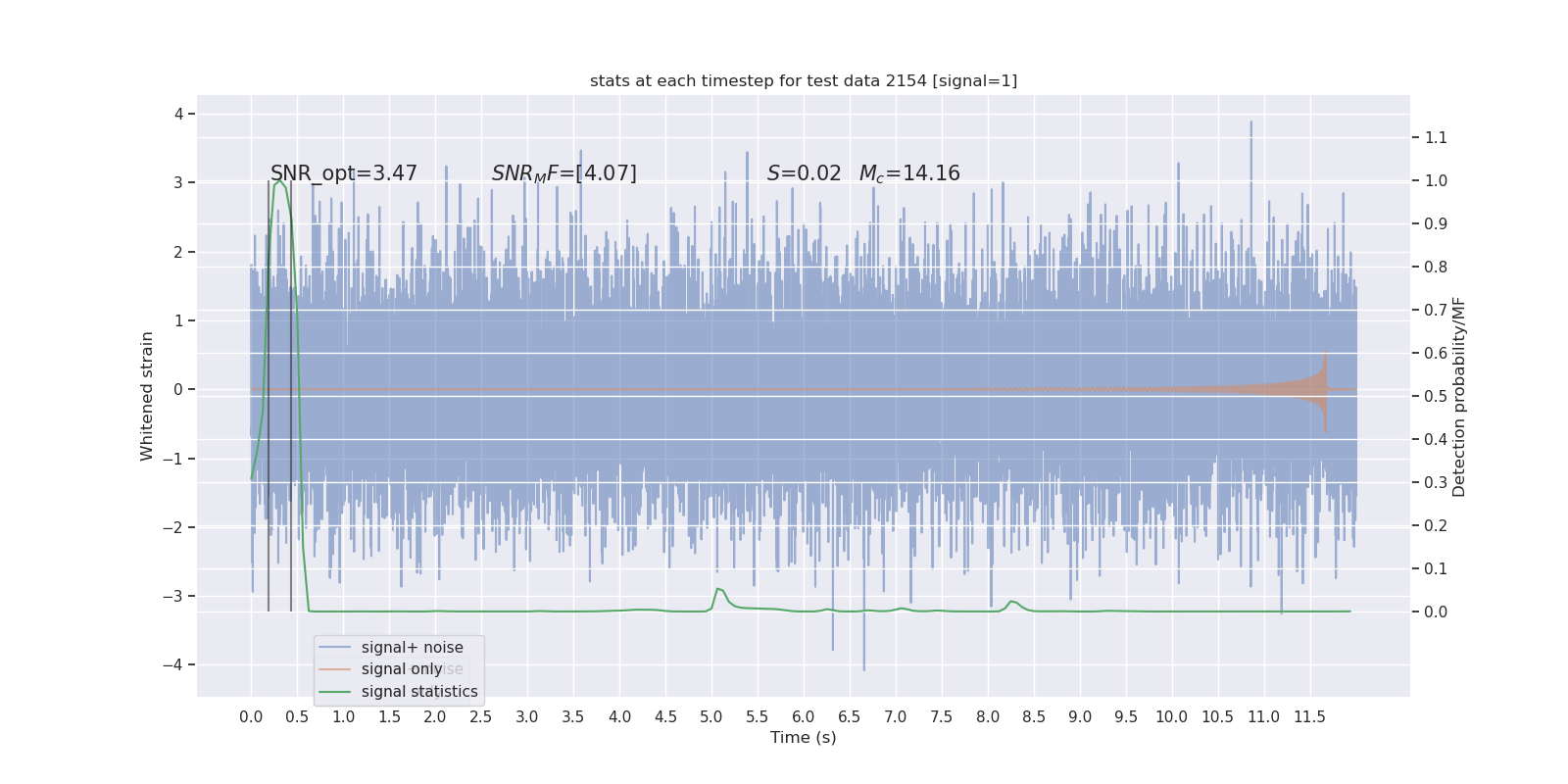Click right y-axis tick label 0.4

coord(1436,440)
